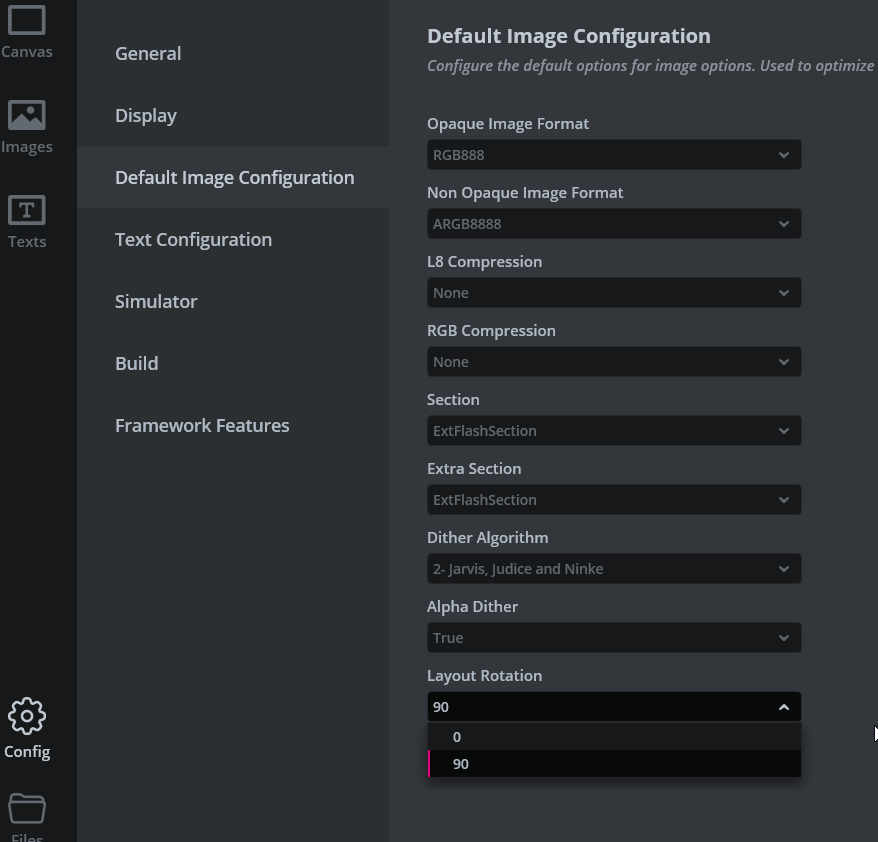Viewport: 878px width, 842px height.
Task: Open the Canvas panel
Action: 27,30
